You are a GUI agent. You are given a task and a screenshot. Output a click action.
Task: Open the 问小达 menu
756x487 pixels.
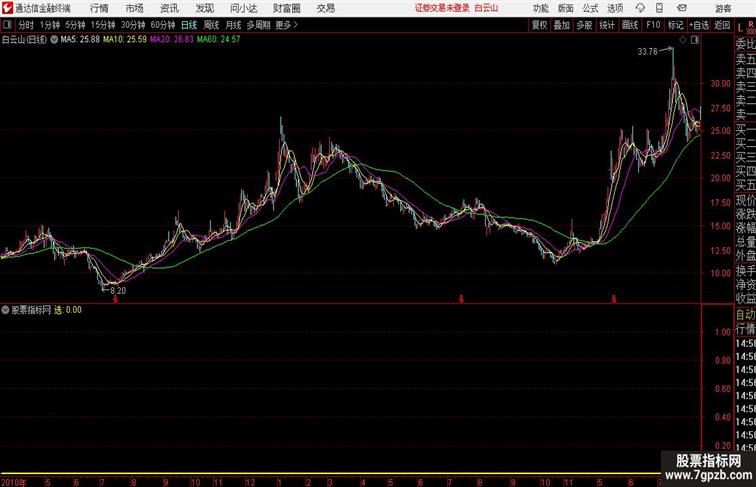click(x=243, y=8)
